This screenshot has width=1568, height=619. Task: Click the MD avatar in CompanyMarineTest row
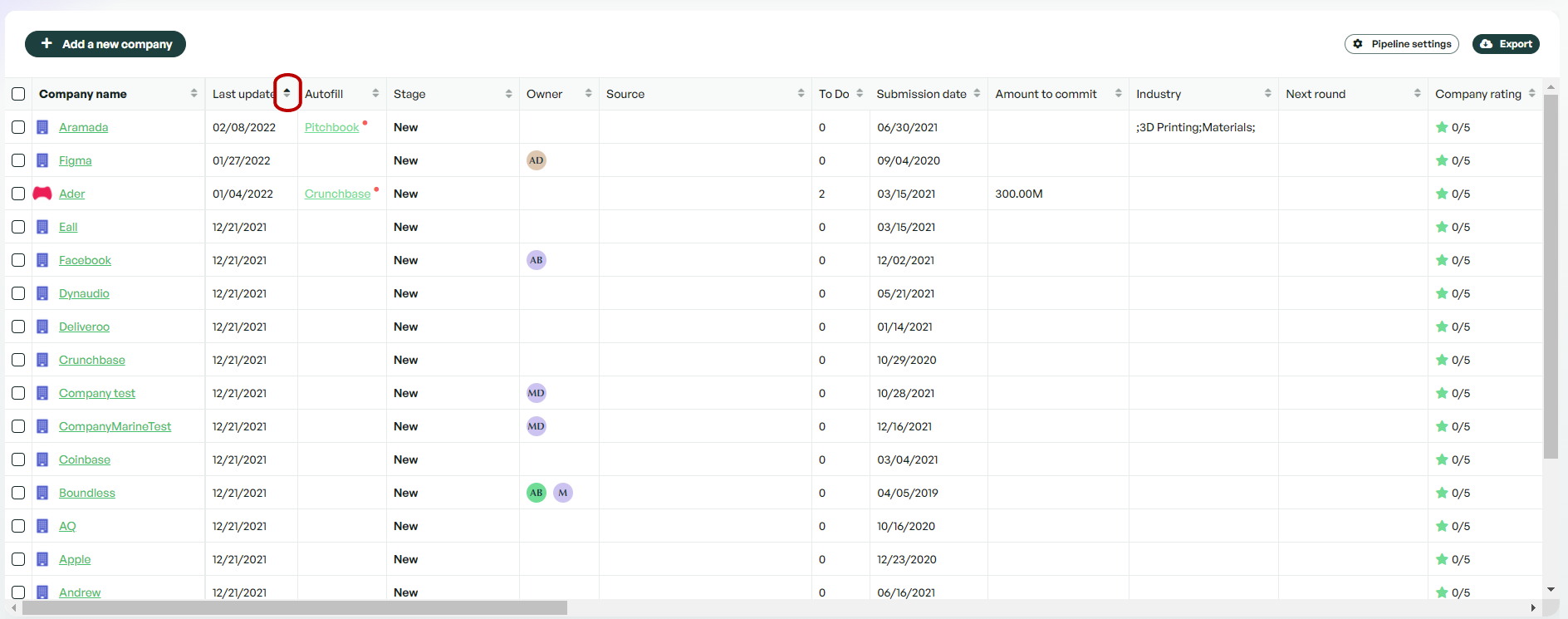point(537,426)
